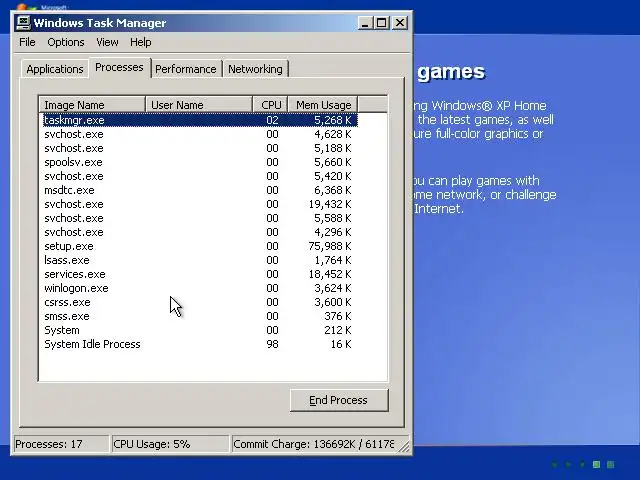The height and width of the screenshot is (480, 640).
Task: Click the End Process button
Action: click(339, 400)
